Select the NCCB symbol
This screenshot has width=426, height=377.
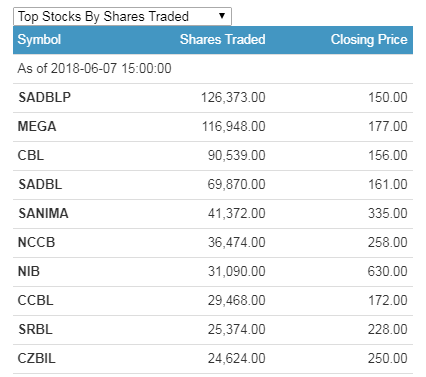coord(36,242)
